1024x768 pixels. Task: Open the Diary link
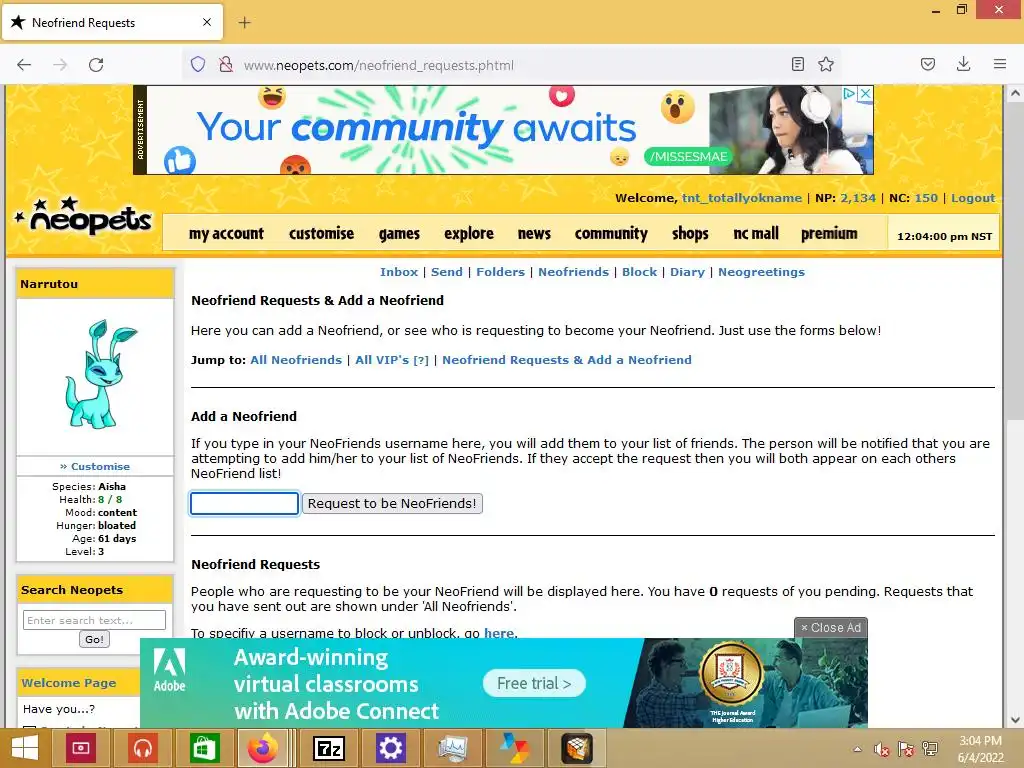point(687,272)
